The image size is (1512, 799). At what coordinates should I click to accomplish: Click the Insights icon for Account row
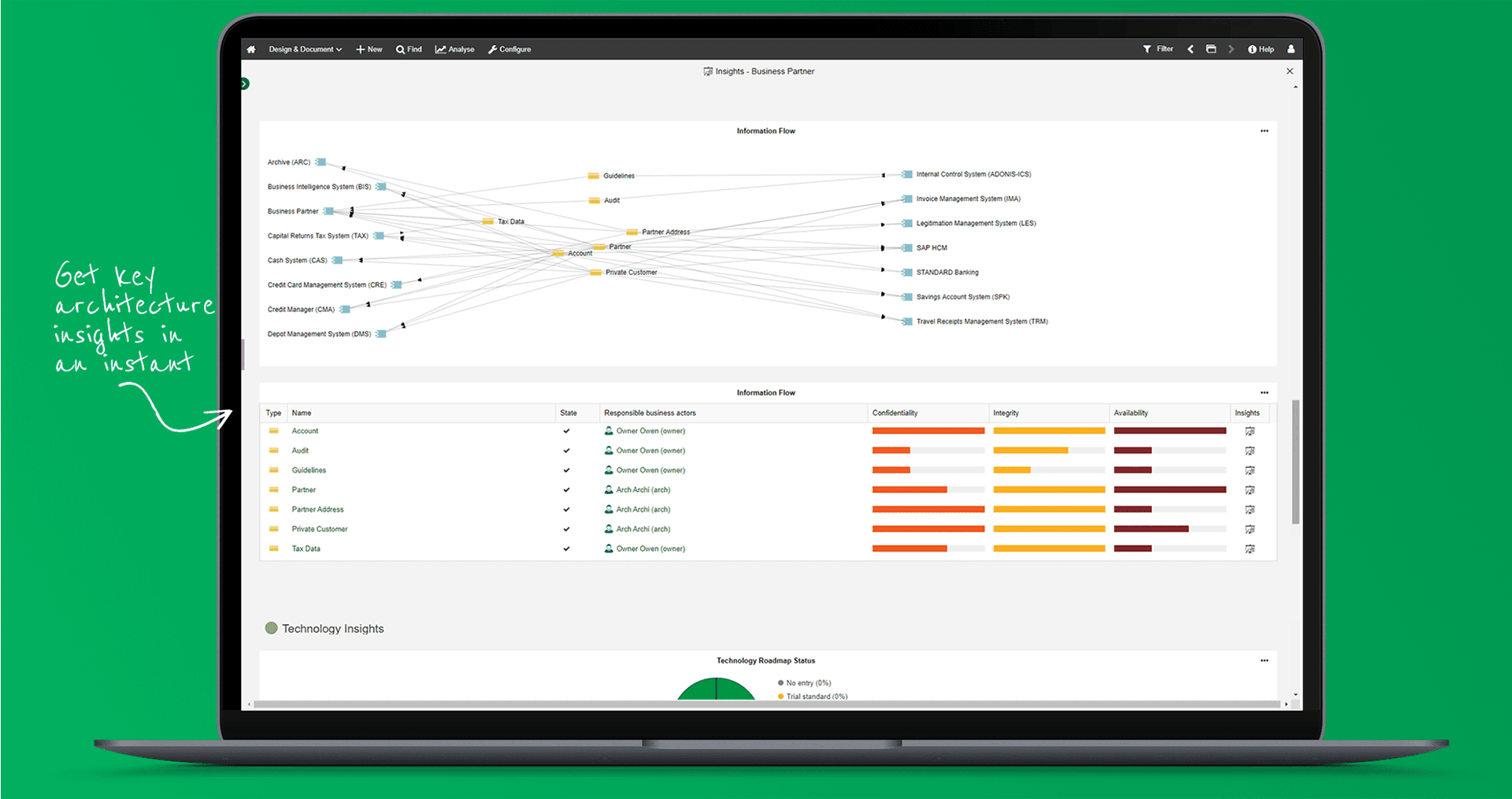tap(1250, 430)
